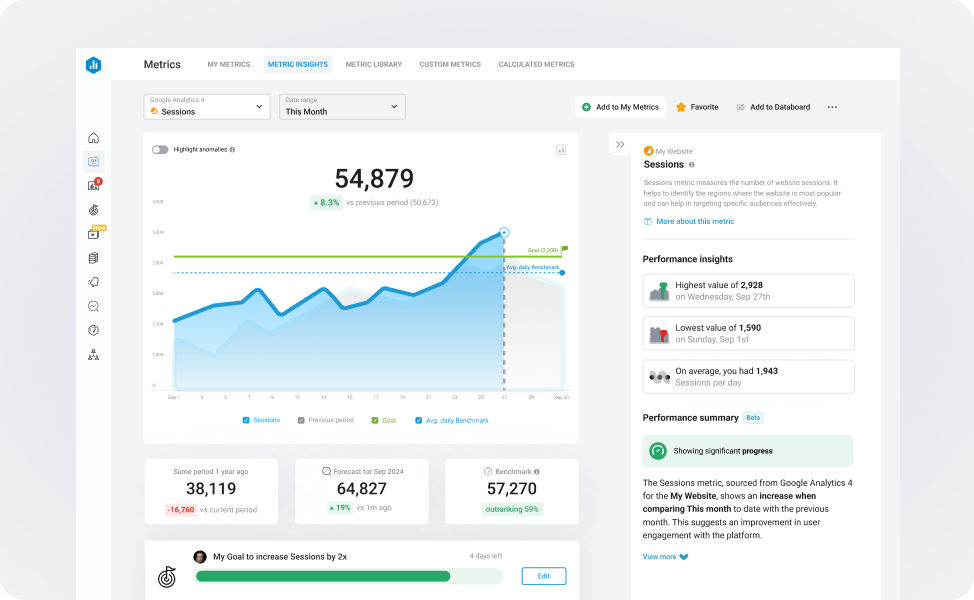Viewport: 974px width, 600px height.
Task: Switch to the METRIC LIBRARY tab
Action: (x=373, y=64)
